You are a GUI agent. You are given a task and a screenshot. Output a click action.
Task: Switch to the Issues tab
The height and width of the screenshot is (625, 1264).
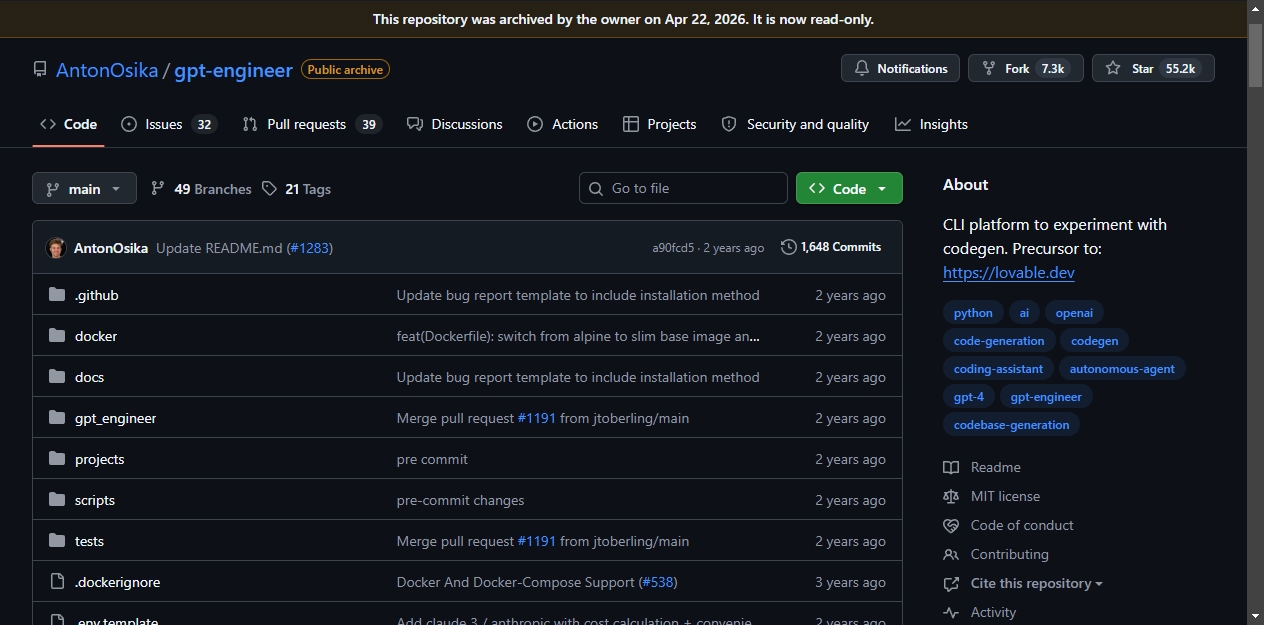click(x=168, y=124)
